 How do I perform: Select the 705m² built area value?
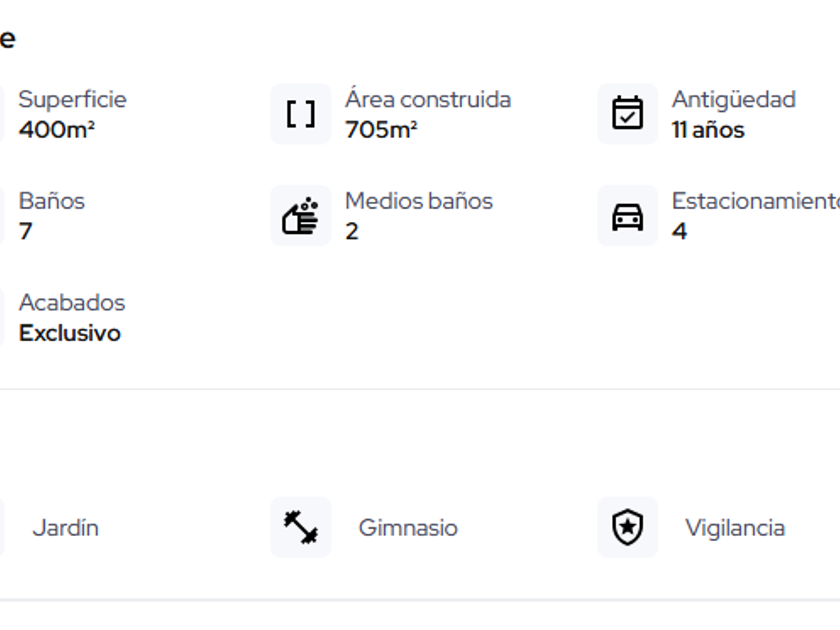381,130
